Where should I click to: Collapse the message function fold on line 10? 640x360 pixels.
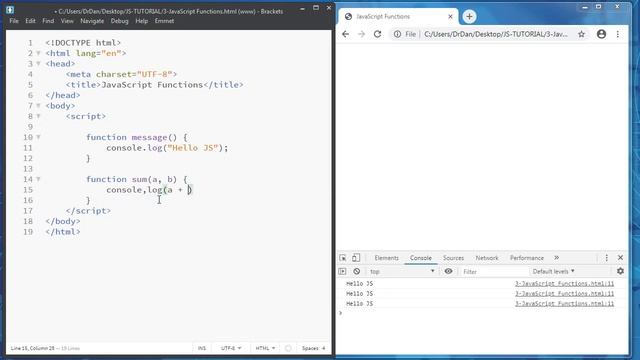pos(38,137)
